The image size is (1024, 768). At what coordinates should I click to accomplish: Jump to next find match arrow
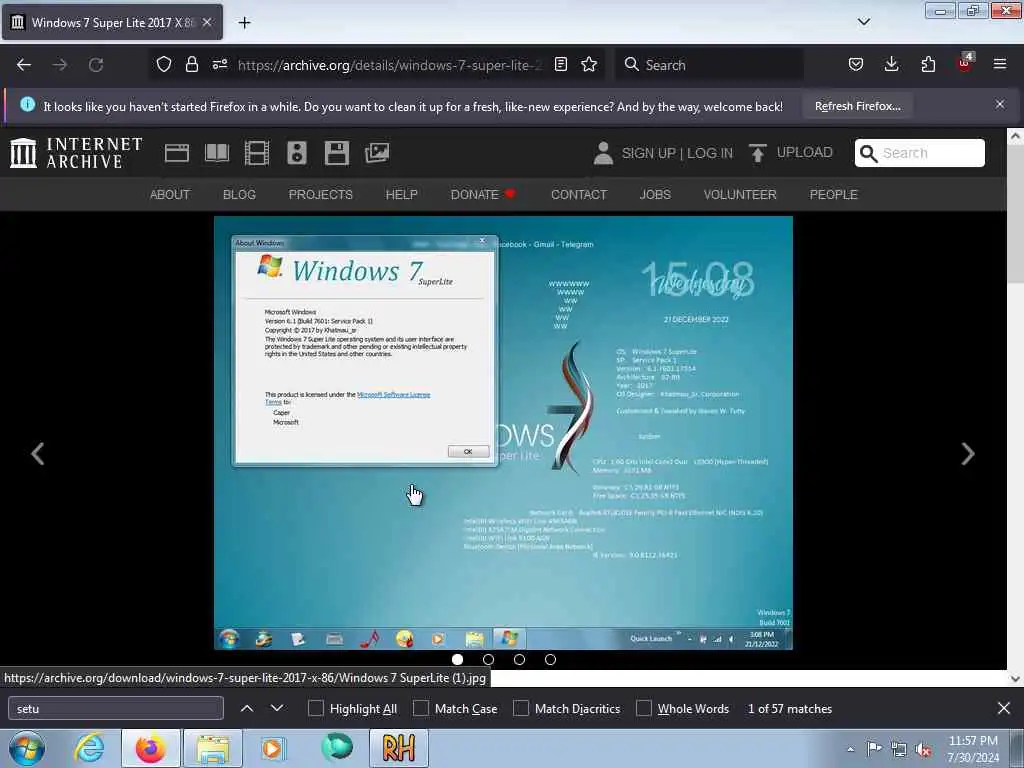(x=277, y=708)
